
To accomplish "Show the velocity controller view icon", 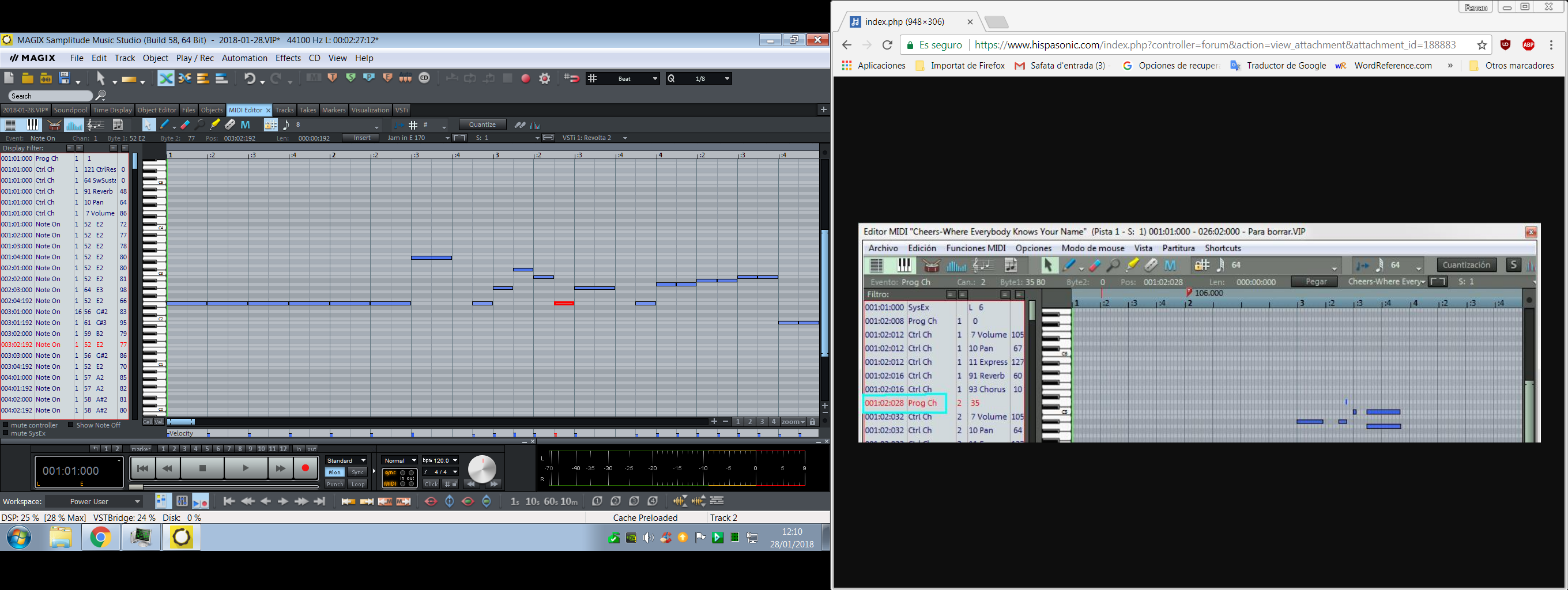I will pyautogui.click(x=74, y=124).
